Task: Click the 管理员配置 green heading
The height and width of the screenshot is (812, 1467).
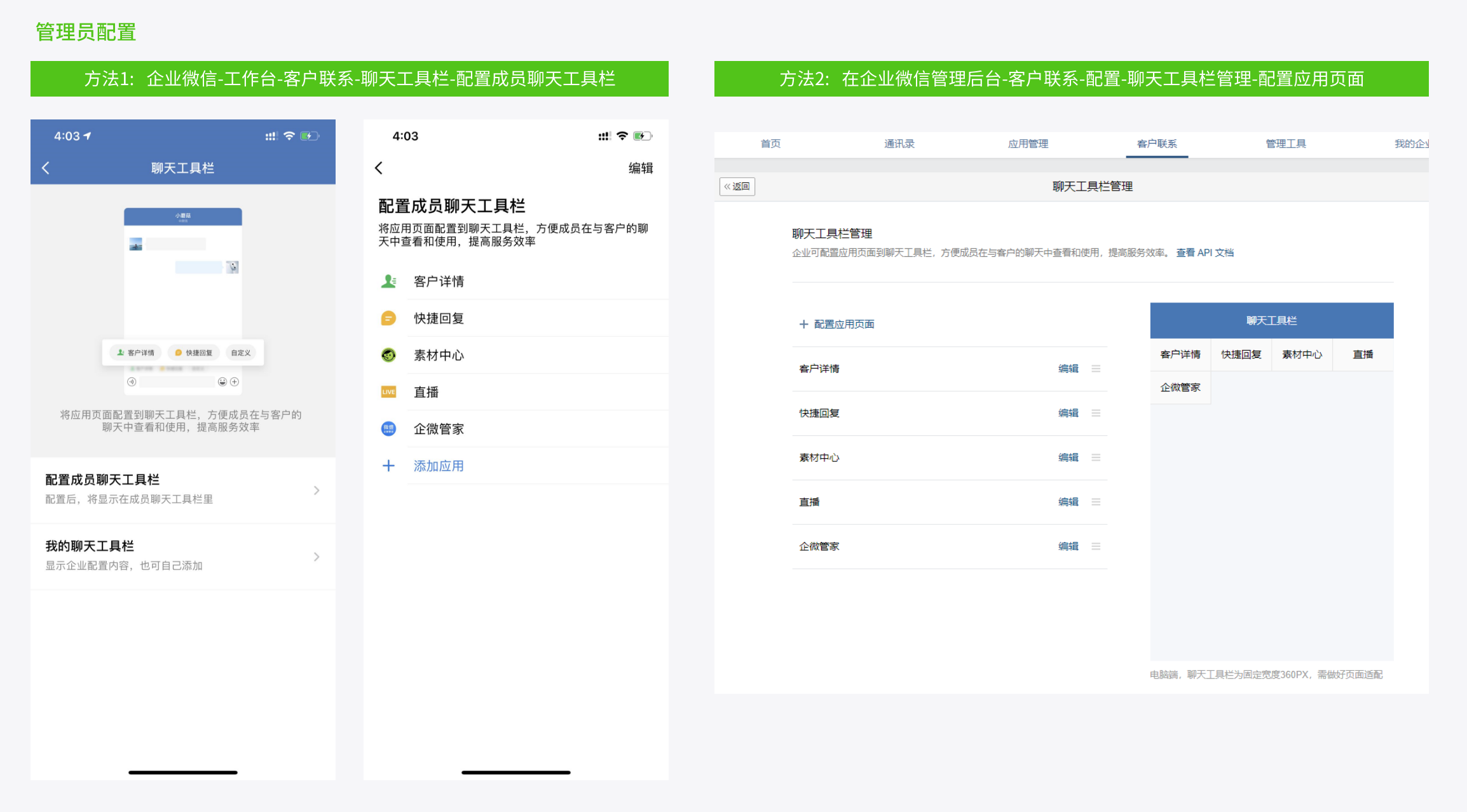Action: click(86, 32)
